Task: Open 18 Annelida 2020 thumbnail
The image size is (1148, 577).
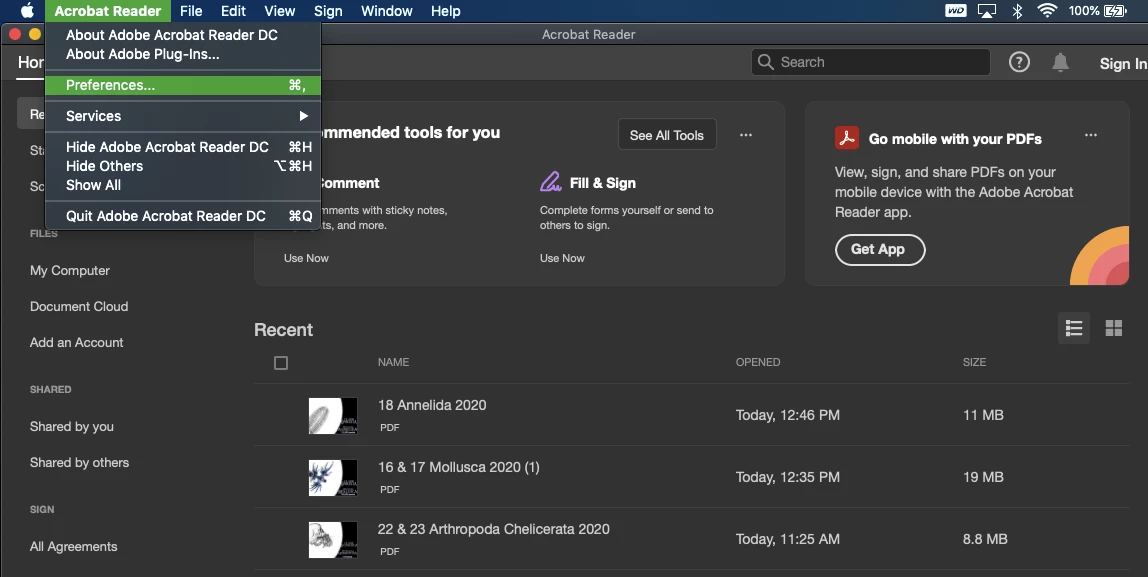Action: [333, 416]
